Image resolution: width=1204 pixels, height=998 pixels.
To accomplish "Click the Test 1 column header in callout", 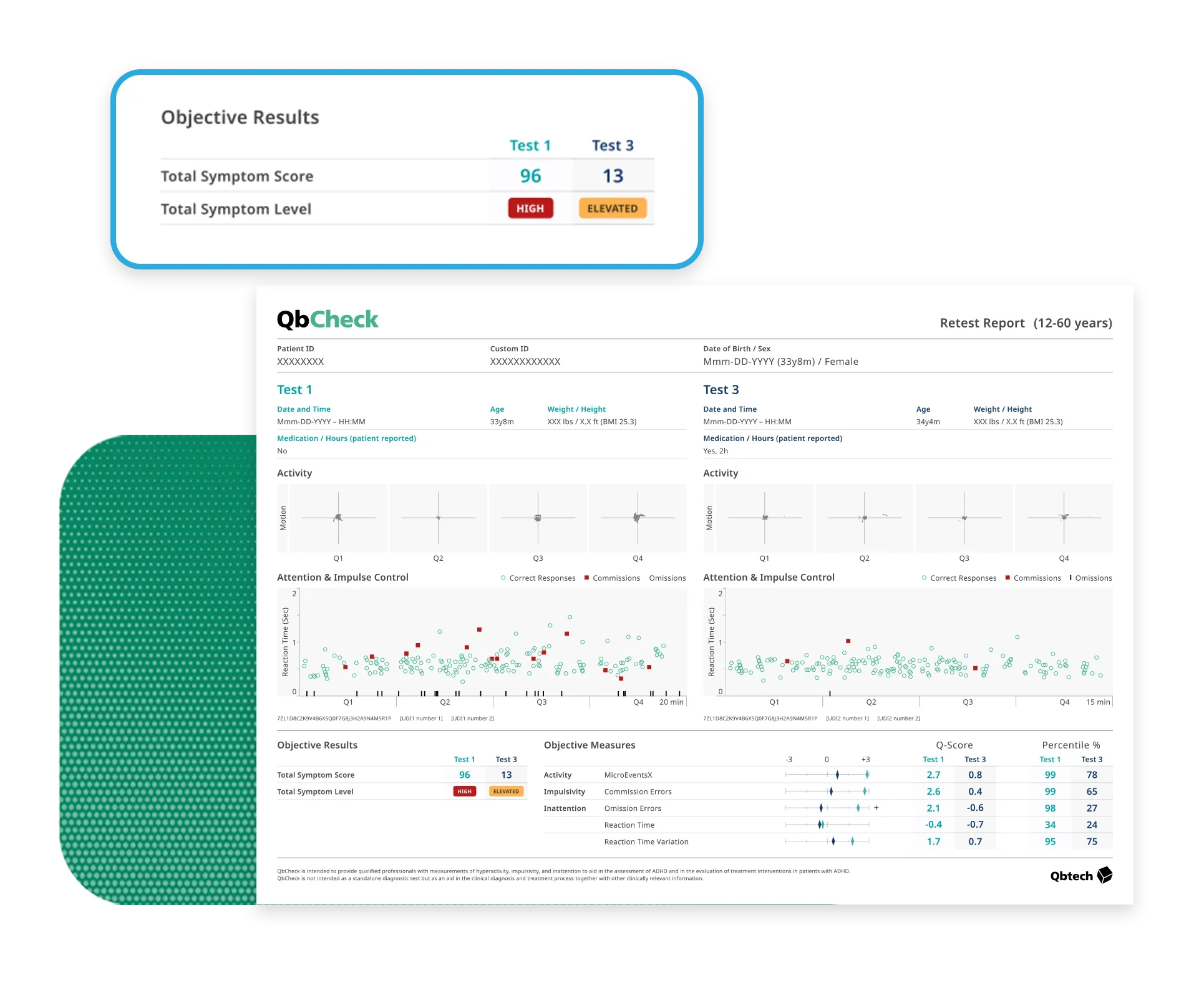I will click(530, 145).
